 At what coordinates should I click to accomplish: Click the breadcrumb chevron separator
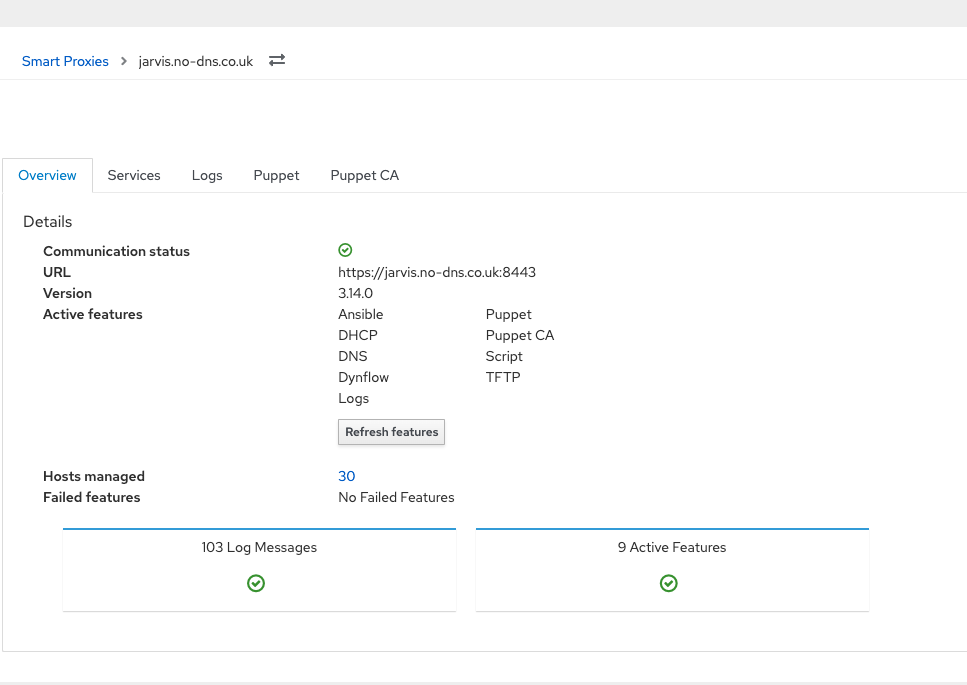click(x=124, y=61)
